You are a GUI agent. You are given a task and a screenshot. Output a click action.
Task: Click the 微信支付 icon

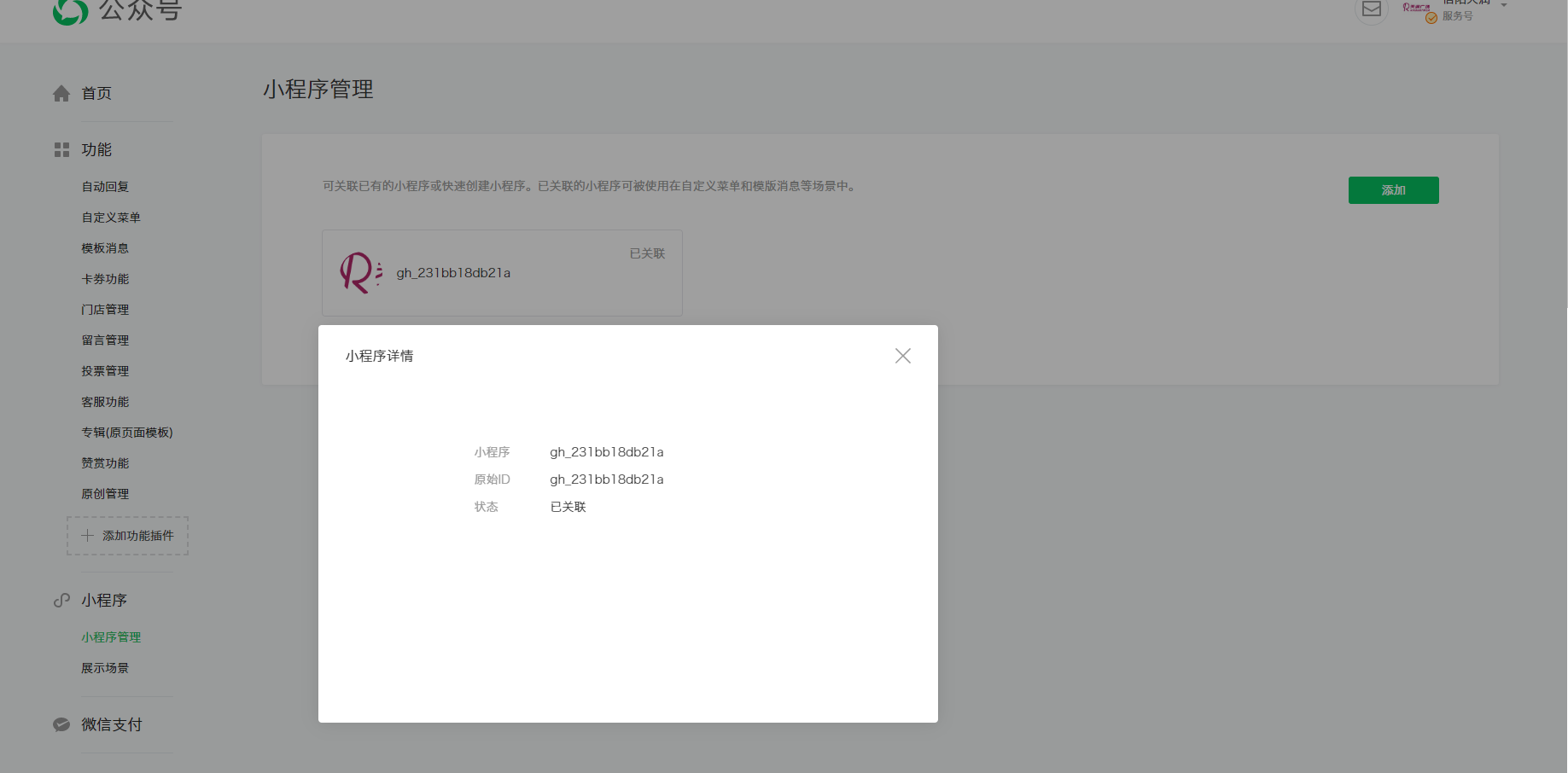coord(61,724)
